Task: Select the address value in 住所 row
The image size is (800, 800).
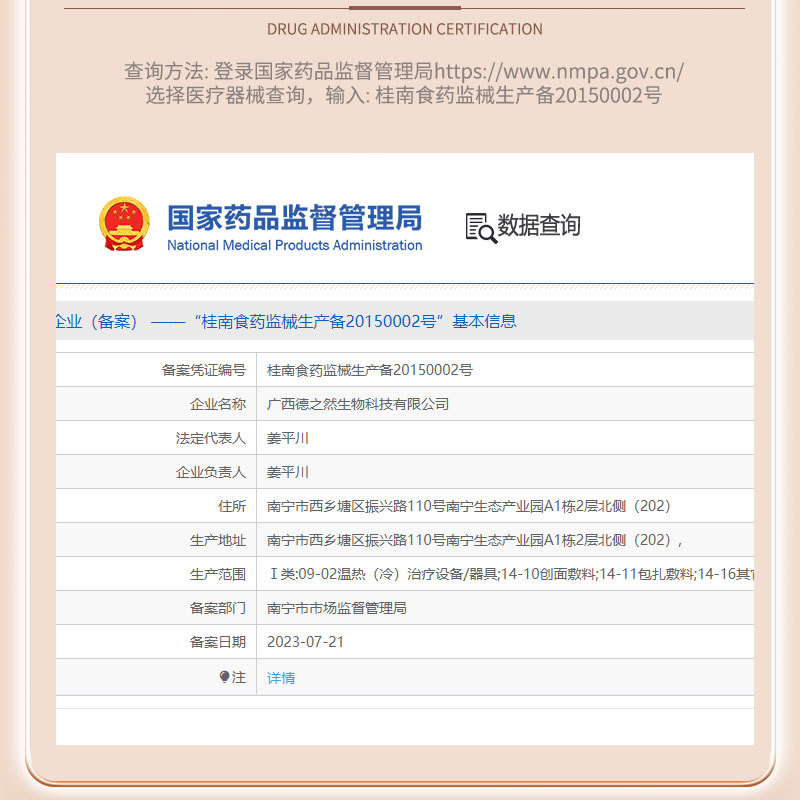Action: [x=469, y=506]
